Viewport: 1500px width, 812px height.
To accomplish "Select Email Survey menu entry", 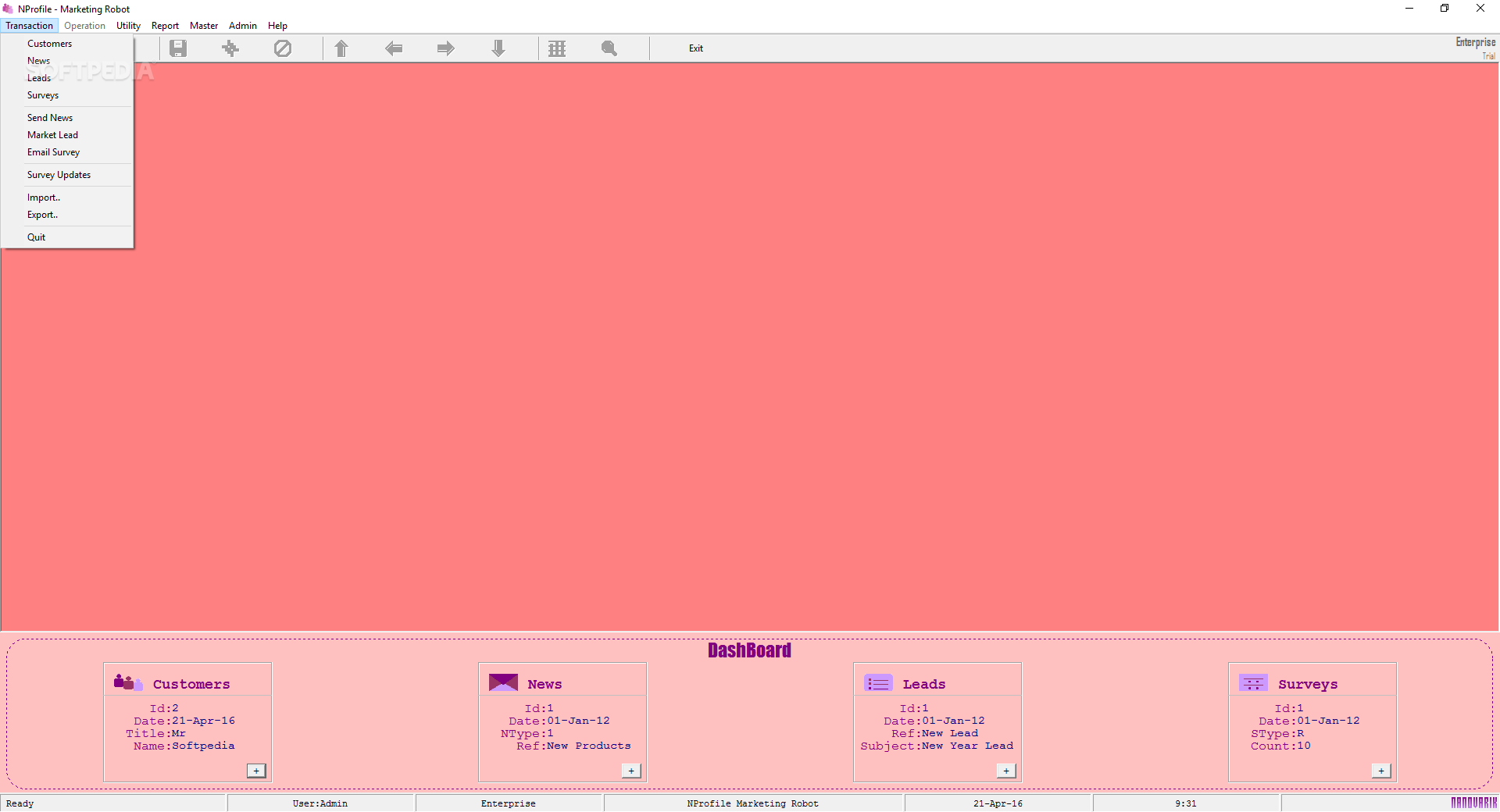I will [x=67, y=152].
